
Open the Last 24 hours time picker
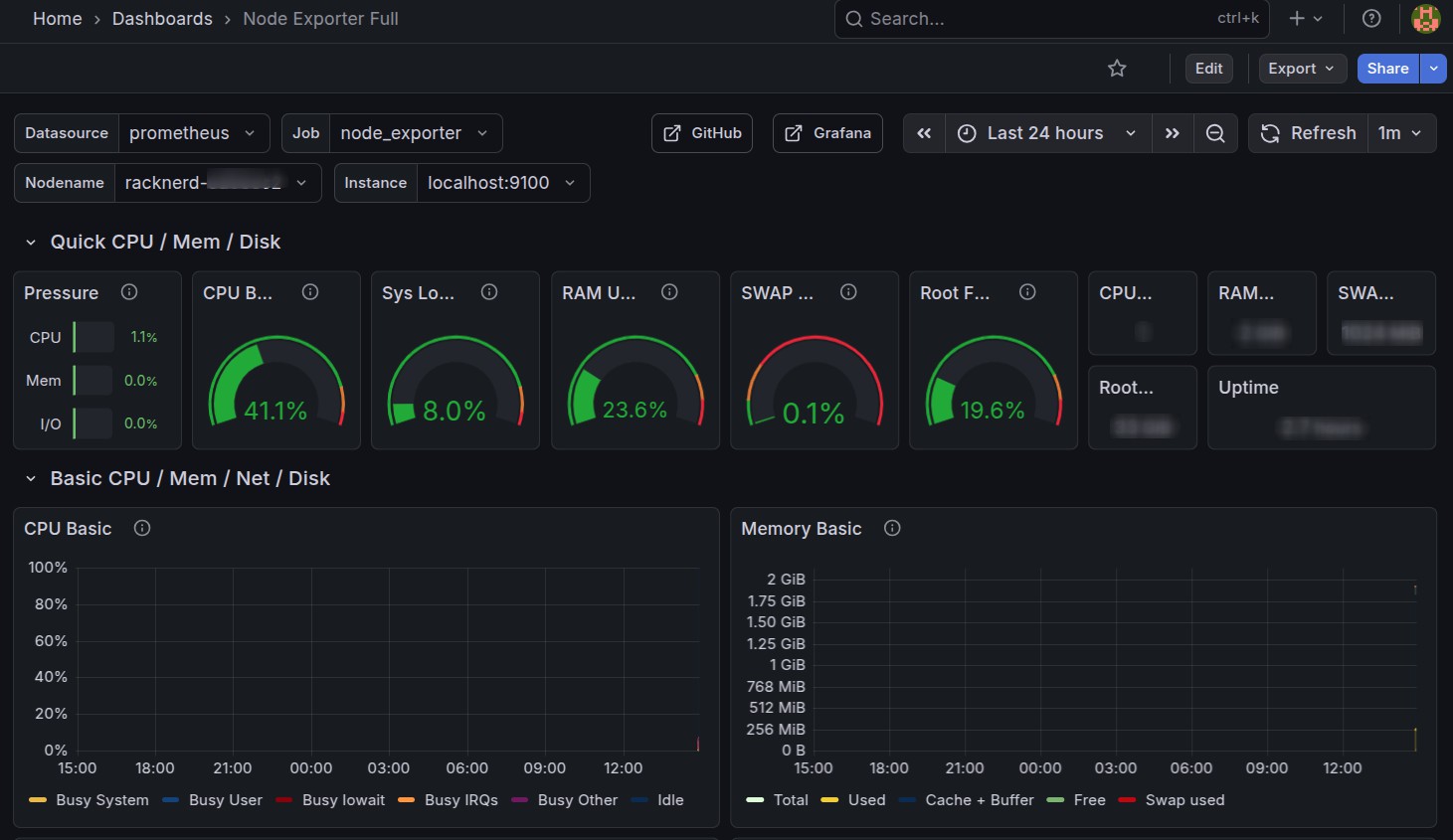(x=1046, y=133)
